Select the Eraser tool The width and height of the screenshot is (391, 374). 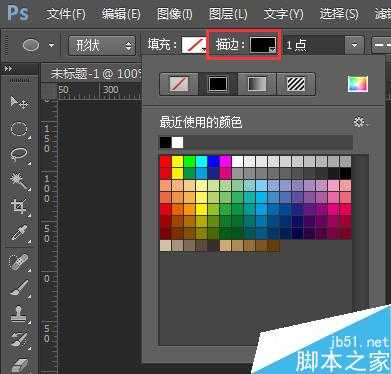19,365
